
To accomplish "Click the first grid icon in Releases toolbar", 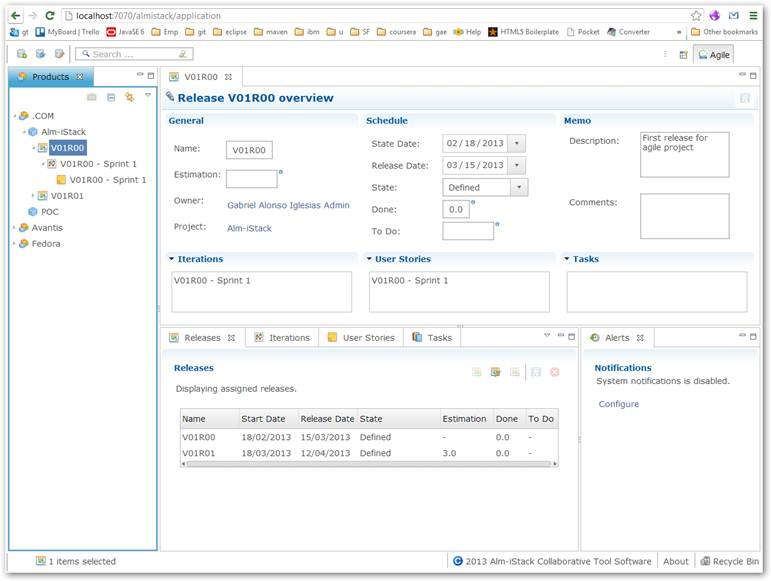I will click(476, 372).
